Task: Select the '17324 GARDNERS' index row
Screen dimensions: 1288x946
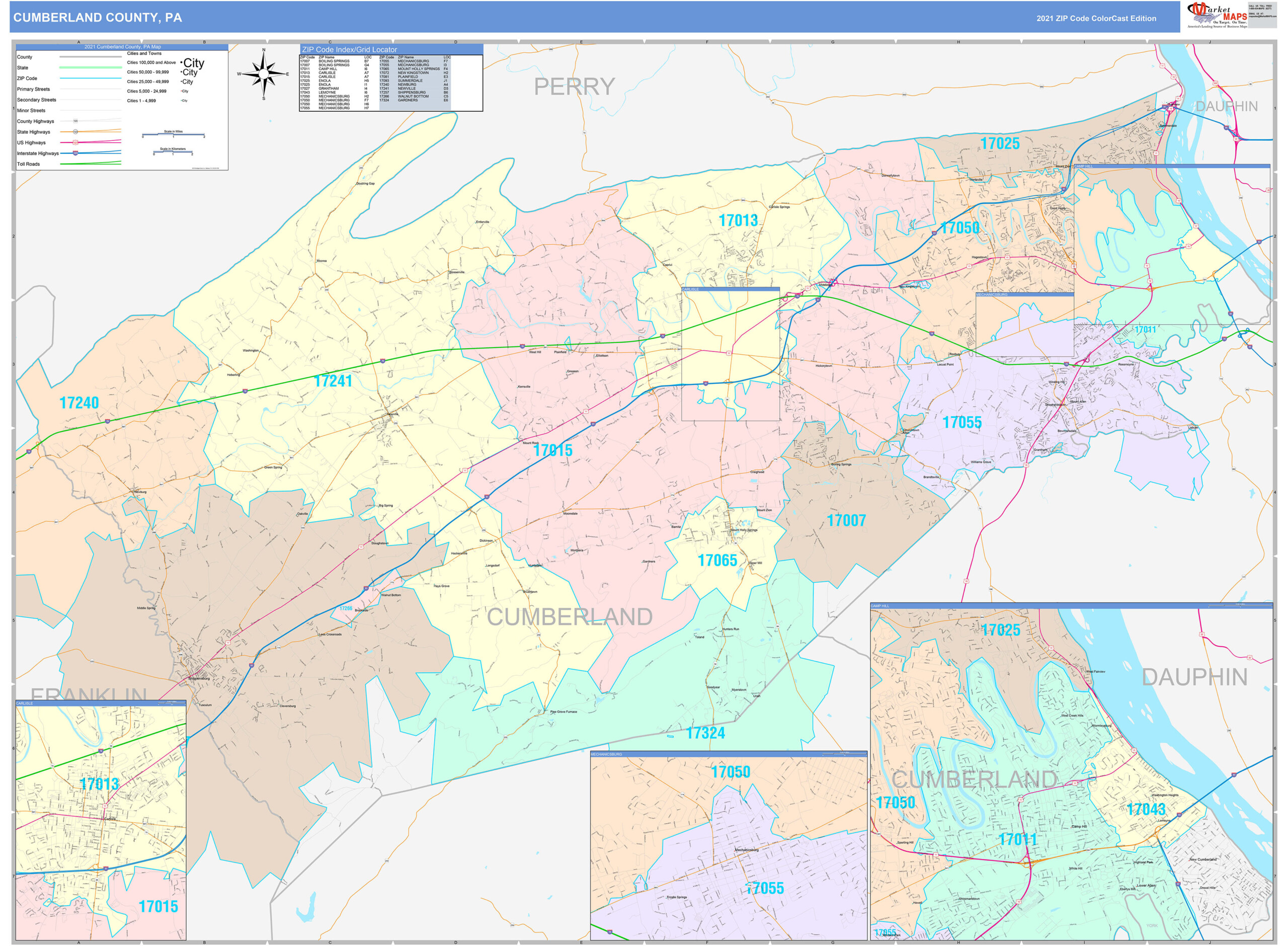Action: [x=415, y=100]
